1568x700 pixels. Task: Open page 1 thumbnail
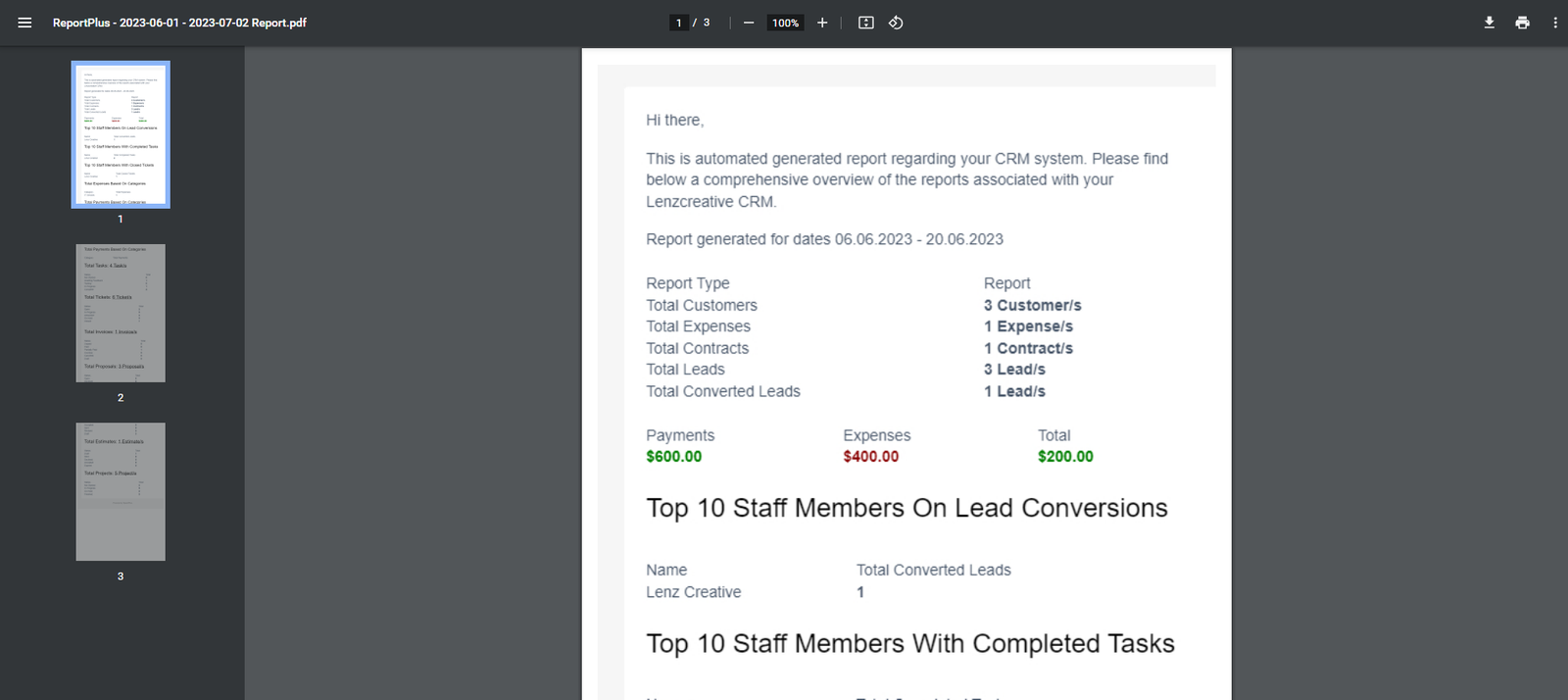(121, 134)
